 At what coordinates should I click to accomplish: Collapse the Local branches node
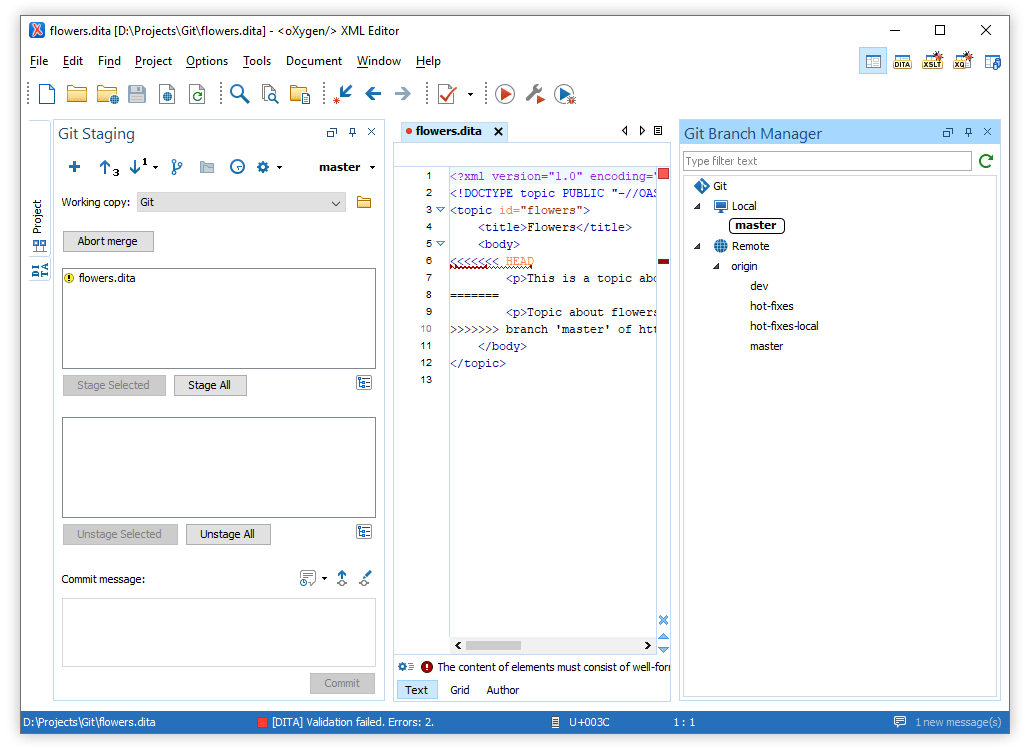pyautogui.click(x=698, y=206)
